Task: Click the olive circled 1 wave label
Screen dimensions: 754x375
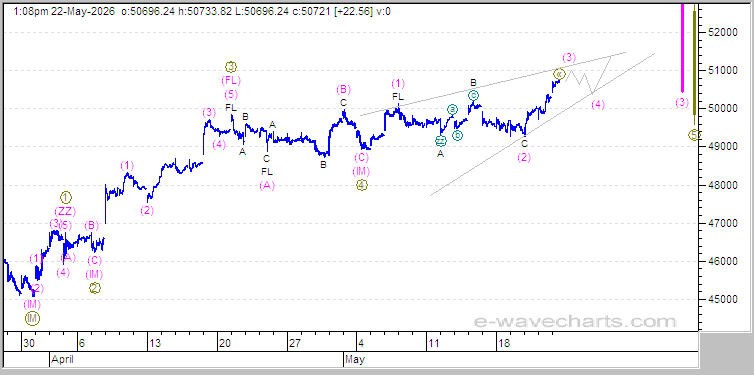Action: pyautogui.click(x=66, y=197)
